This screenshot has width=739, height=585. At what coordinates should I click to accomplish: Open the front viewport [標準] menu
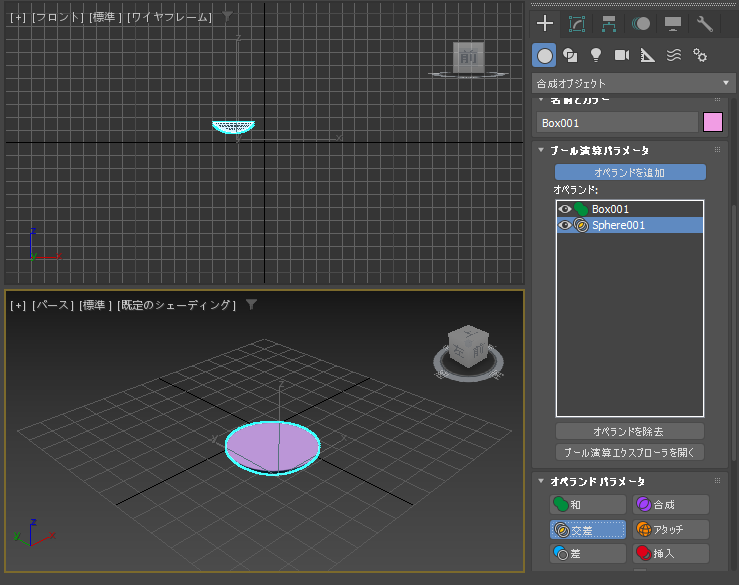pos(105,17)
